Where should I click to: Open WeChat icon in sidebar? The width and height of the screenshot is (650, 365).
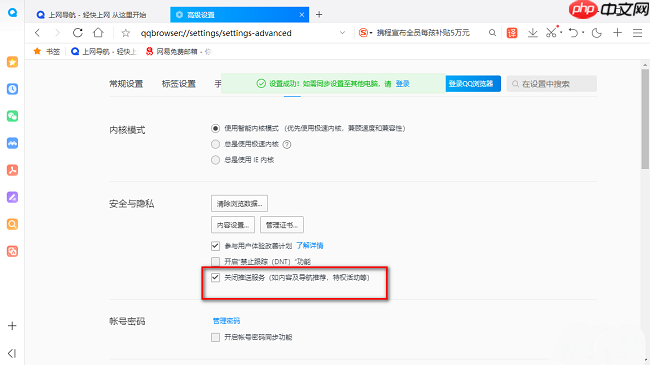12,116
